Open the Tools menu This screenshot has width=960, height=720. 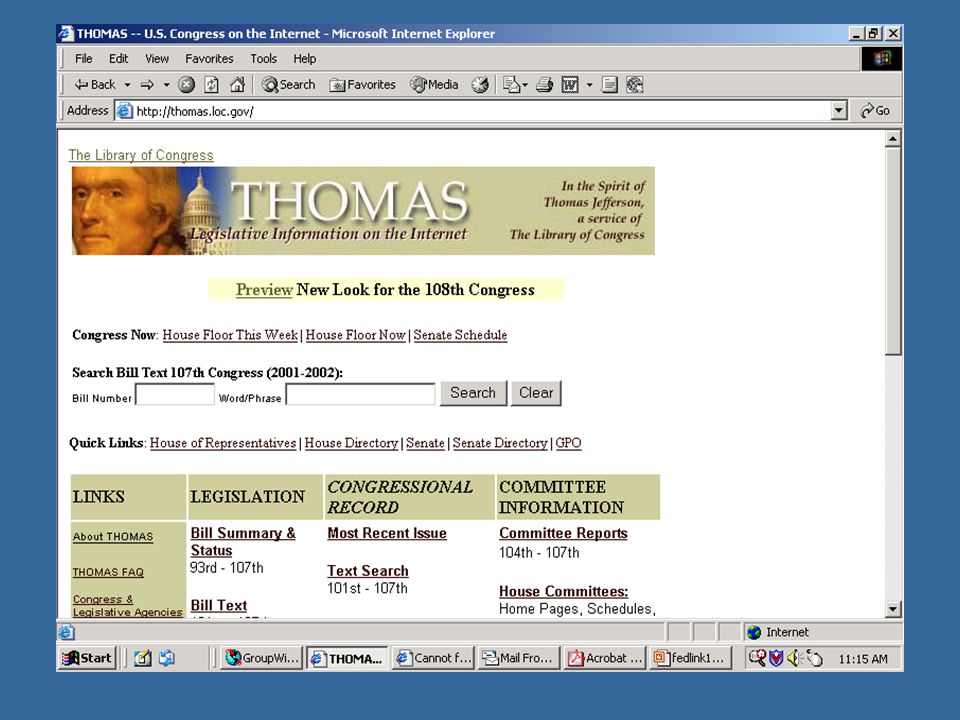(263, 59)
